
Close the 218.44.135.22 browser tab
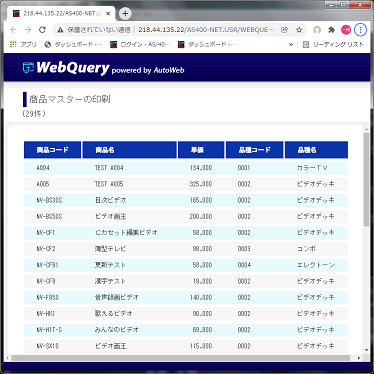[x=108, y=14]
